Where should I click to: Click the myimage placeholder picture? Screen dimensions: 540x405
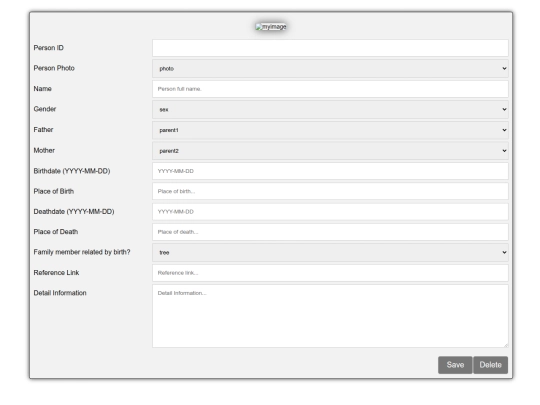(271, 27)
